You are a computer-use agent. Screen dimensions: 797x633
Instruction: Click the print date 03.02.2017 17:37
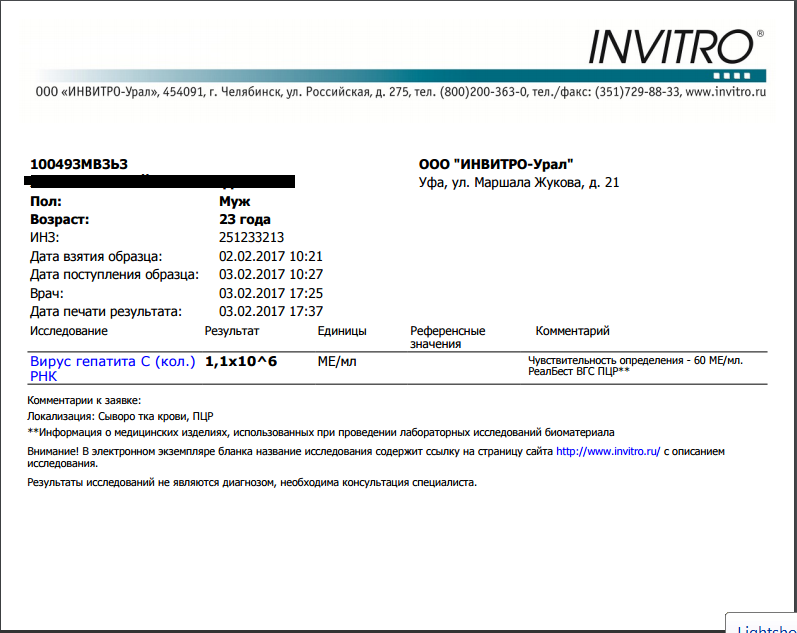(x=270, y=312)
